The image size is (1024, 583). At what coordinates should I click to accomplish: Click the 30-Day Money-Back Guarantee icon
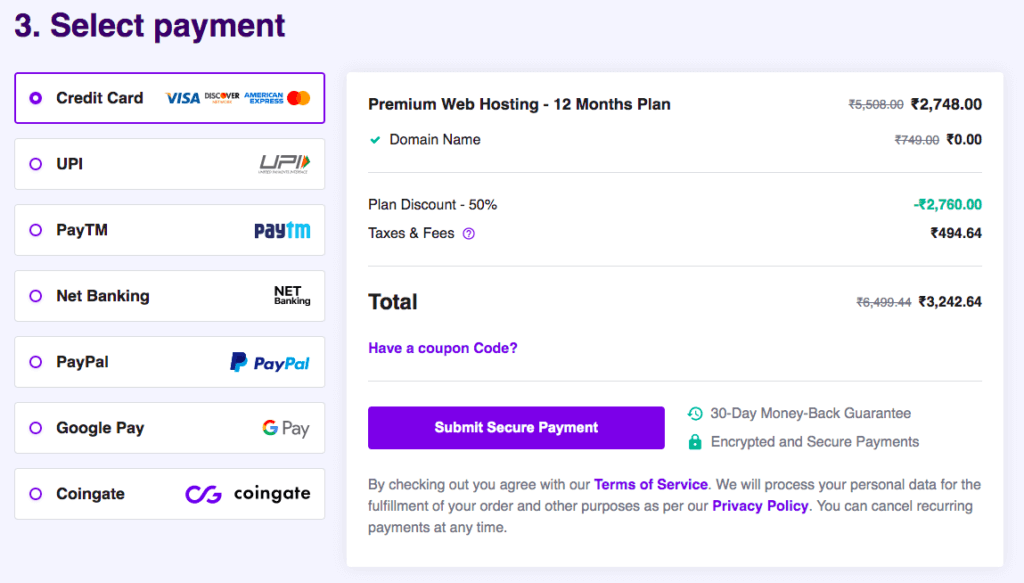pos(695,413)
